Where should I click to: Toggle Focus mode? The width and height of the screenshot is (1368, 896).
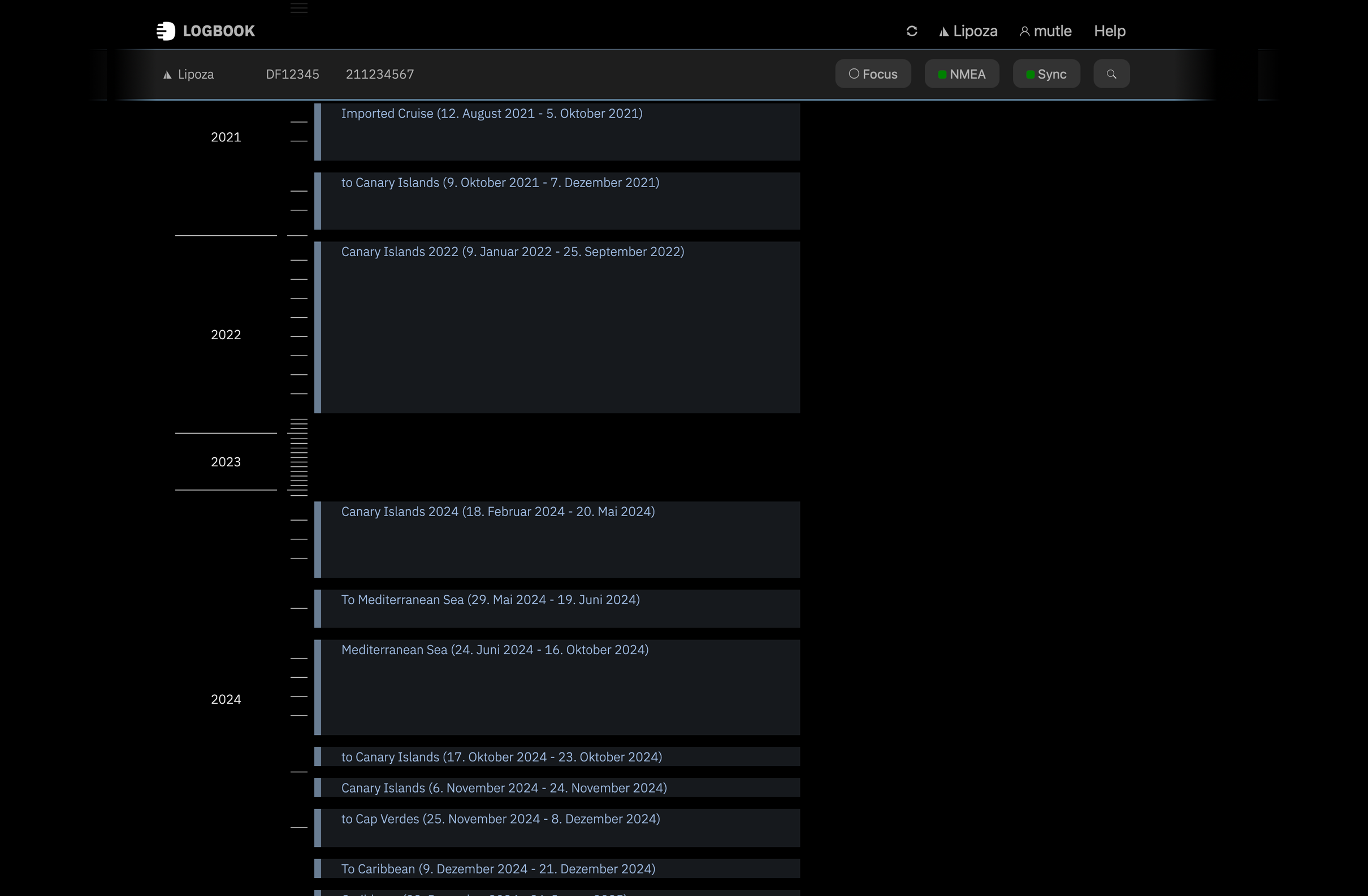coord(873,73)
